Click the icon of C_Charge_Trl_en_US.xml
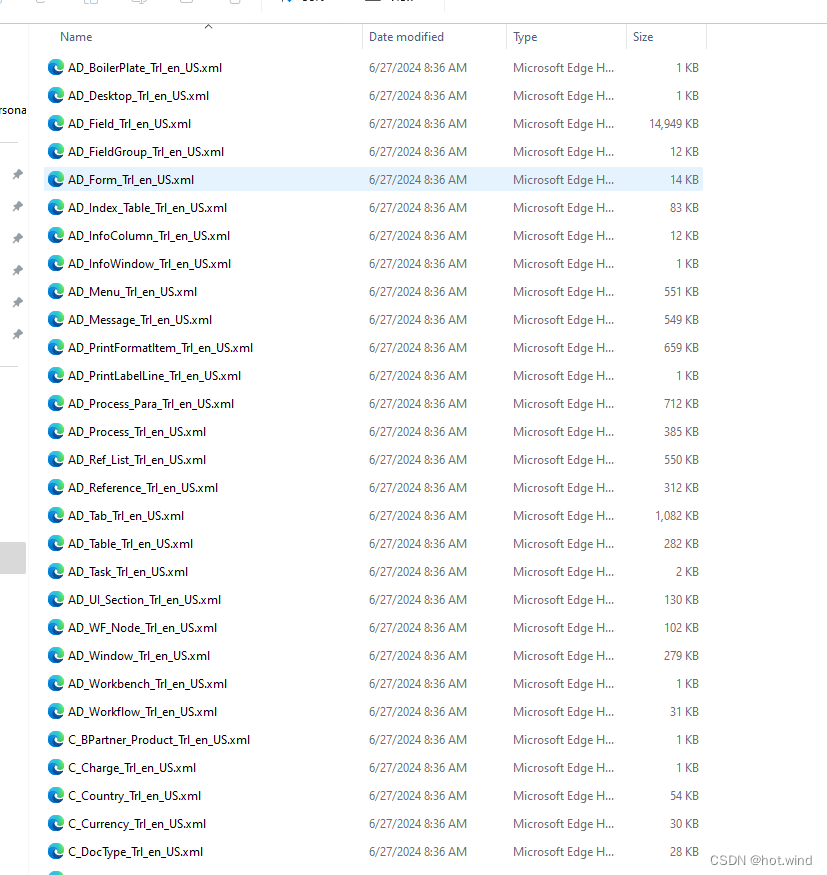 tap(56, 767)
